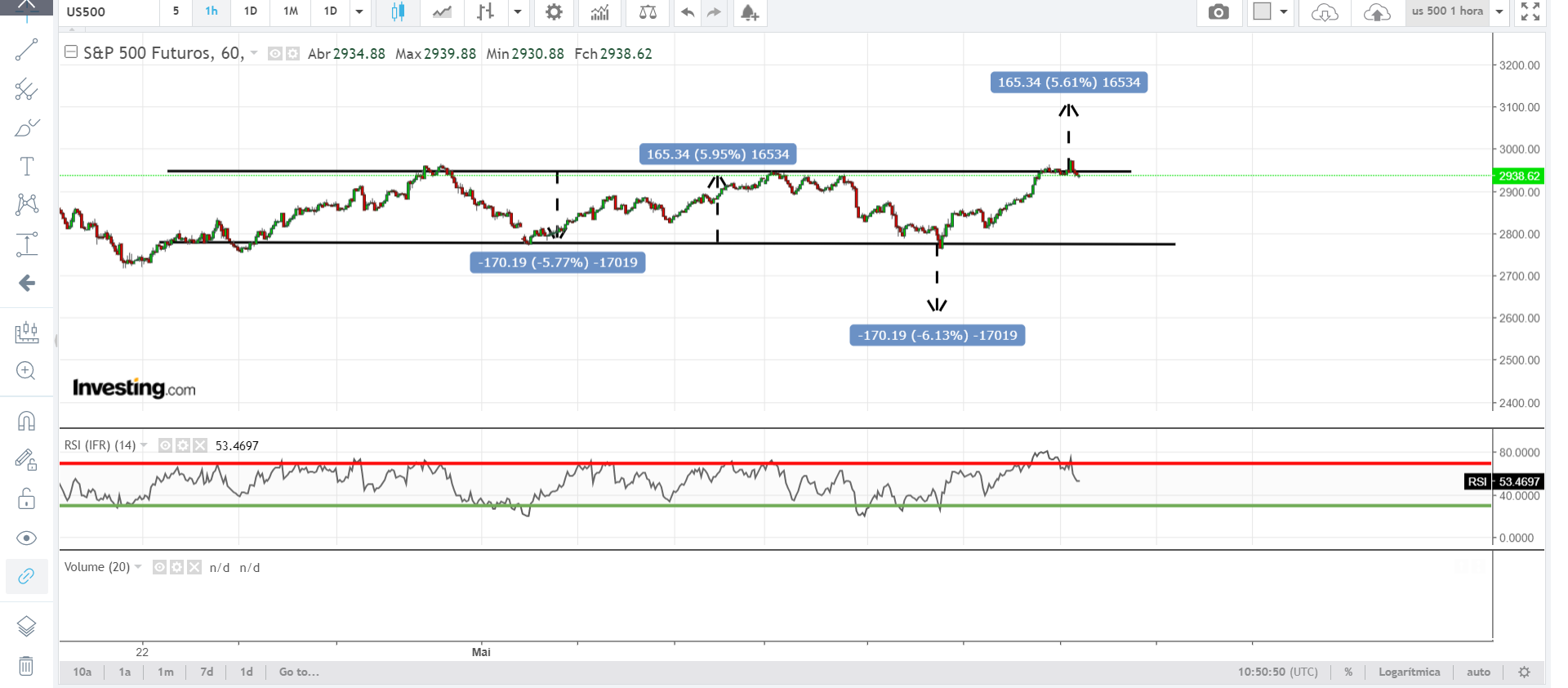Screen dimensions: 1568x688
Task: Open the layout selector dropdown arrow
Action: 1284,12
